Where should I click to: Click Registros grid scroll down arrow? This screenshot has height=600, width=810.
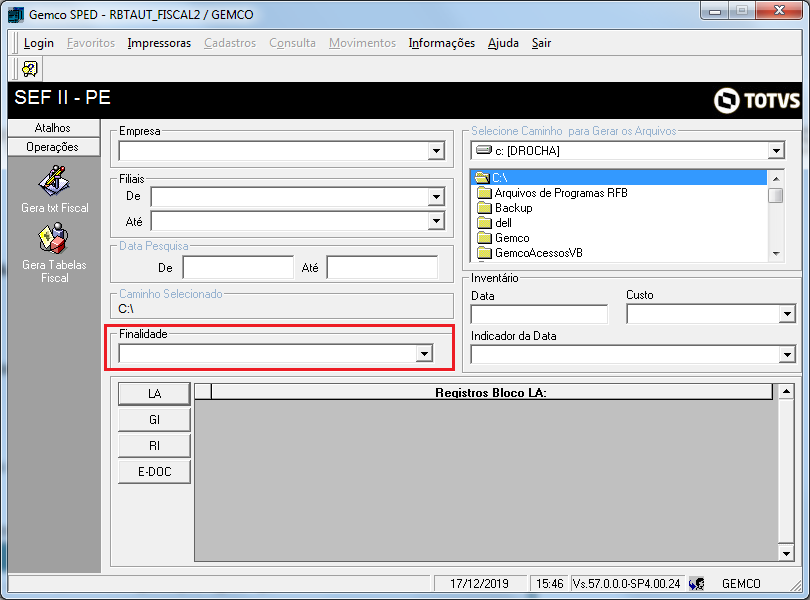(x=786, y=553)
